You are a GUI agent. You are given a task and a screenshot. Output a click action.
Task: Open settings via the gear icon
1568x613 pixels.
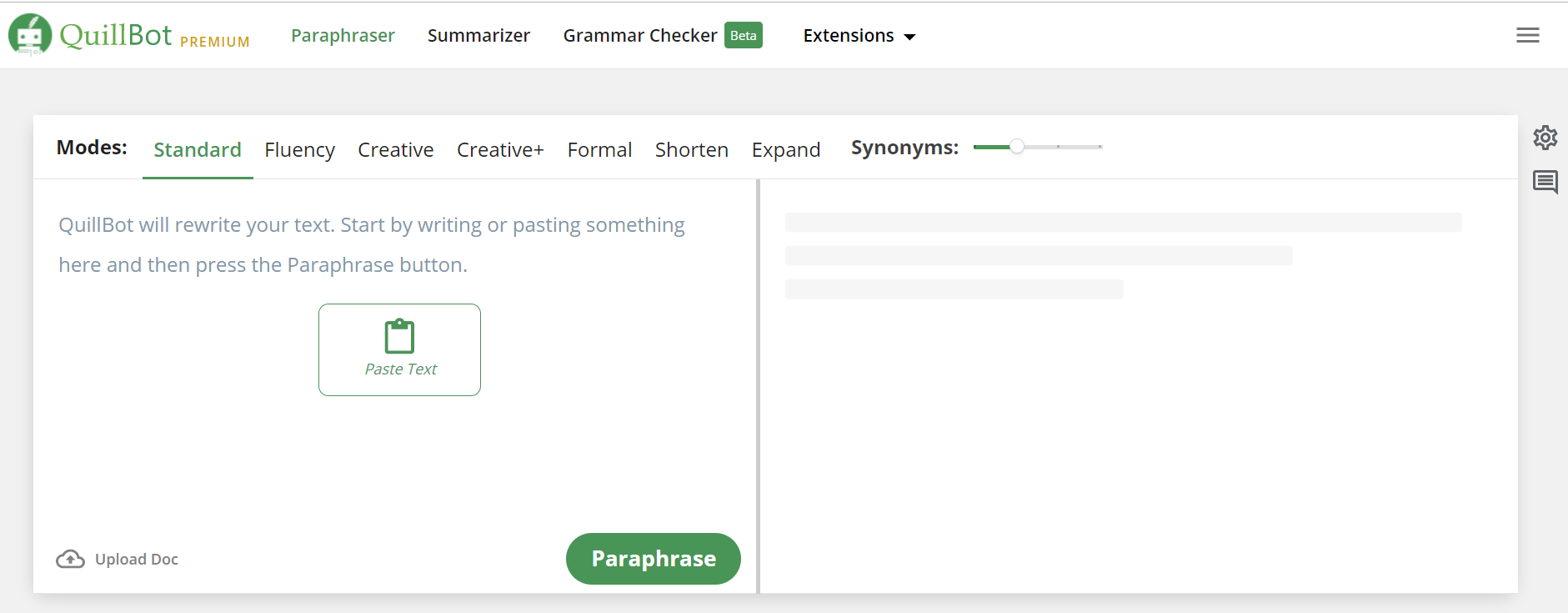click(1545, 138)
